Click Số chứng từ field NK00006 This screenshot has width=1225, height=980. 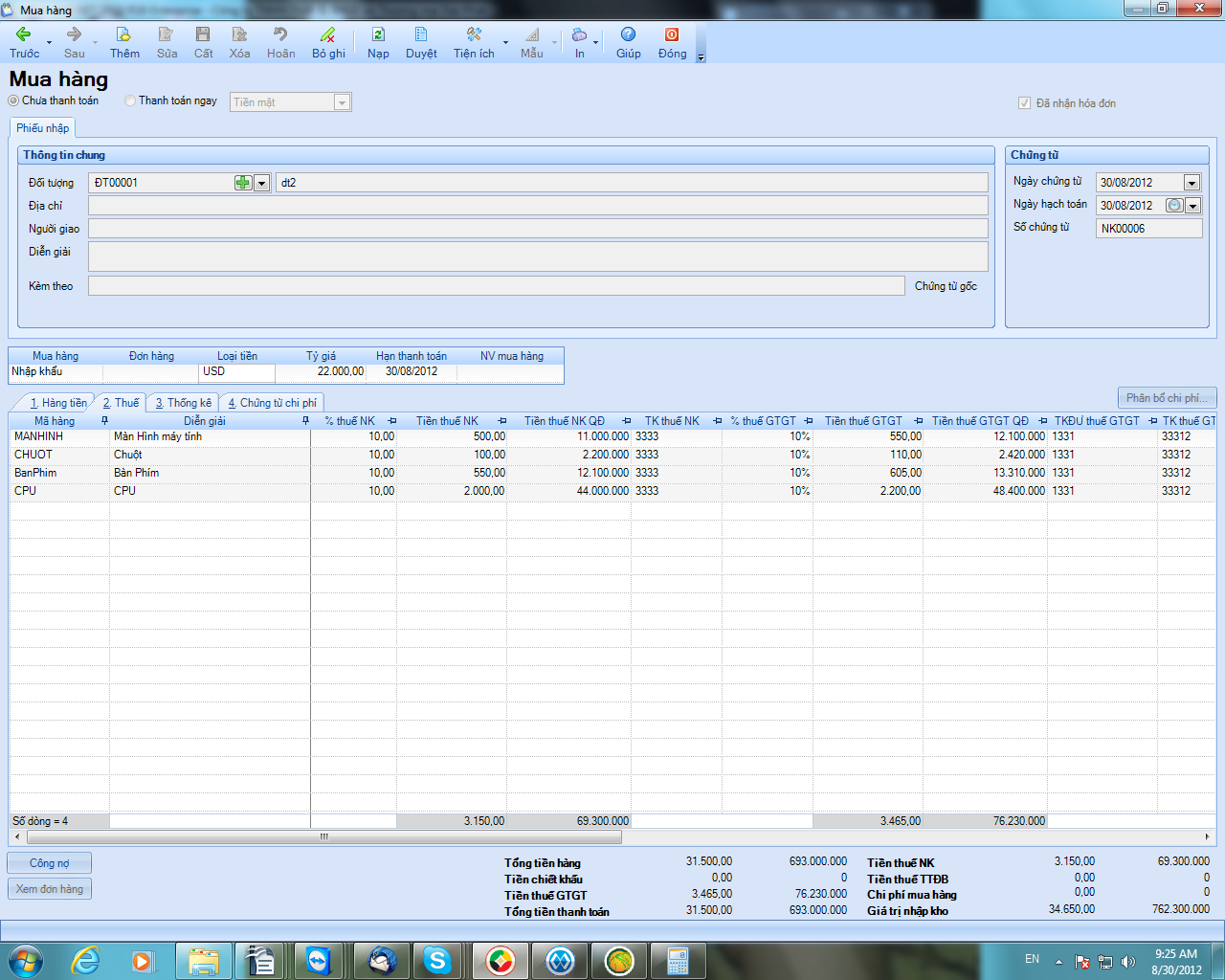click(x=1148, y=229)
